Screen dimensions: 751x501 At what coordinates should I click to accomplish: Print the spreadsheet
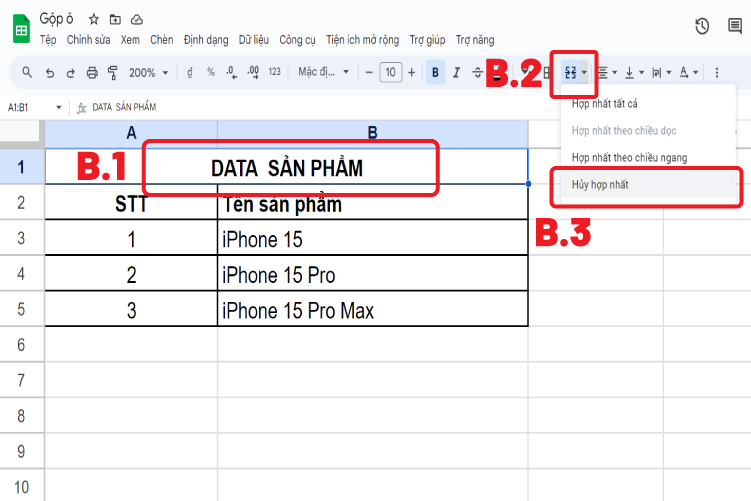click(x=92, y=73)
